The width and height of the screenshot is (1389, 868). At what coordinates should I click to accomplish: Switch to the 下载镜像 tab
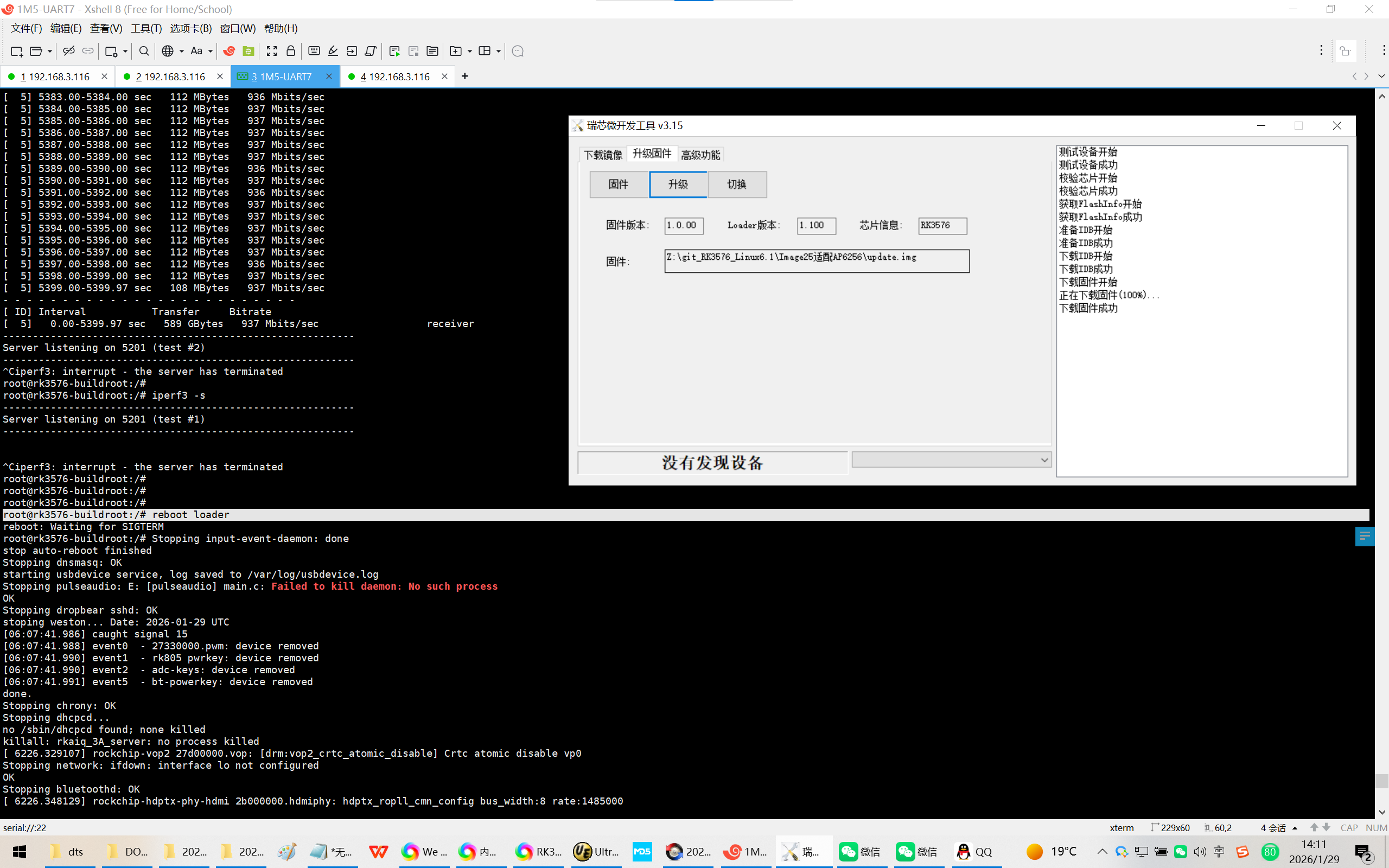point(603,155)
